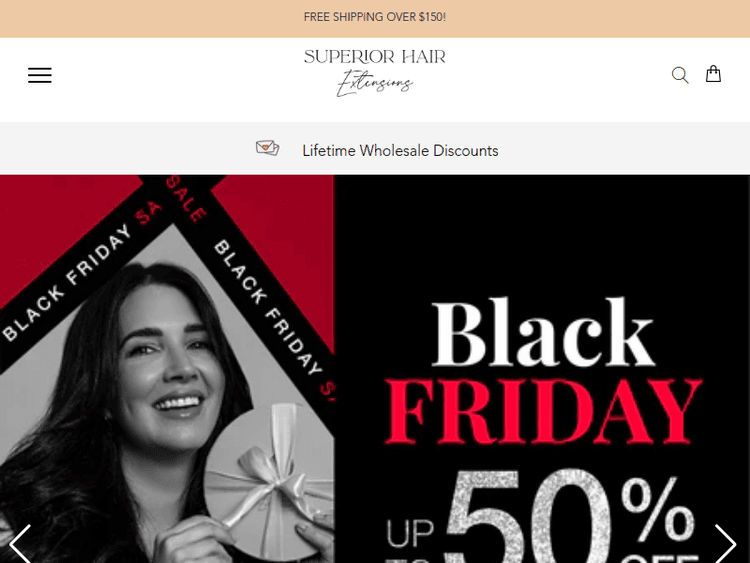Click the peach announcement bar

pos(375,19)
